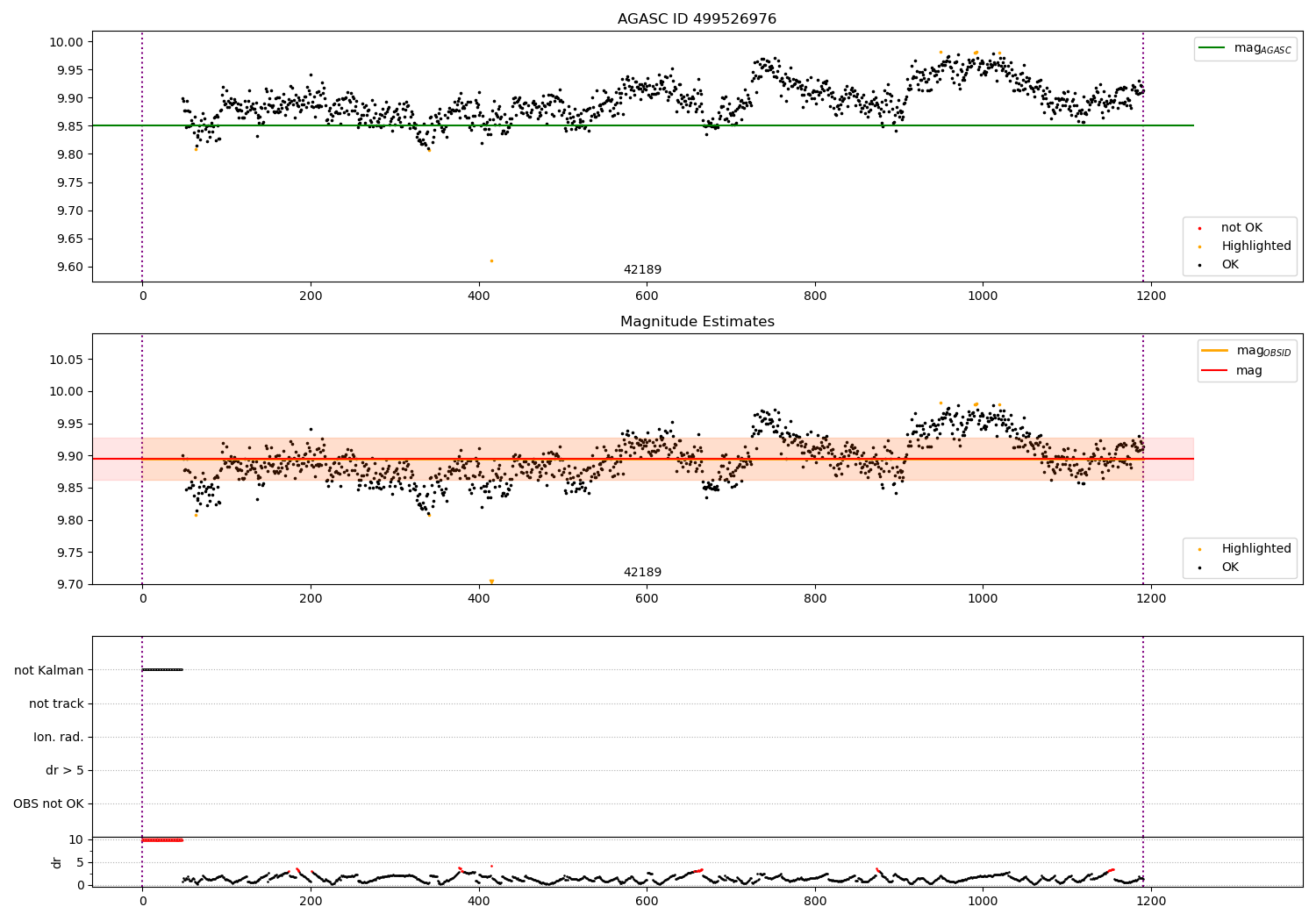
Task: Click the rotated "dr" y-axis label
Action: pos(57,862)
